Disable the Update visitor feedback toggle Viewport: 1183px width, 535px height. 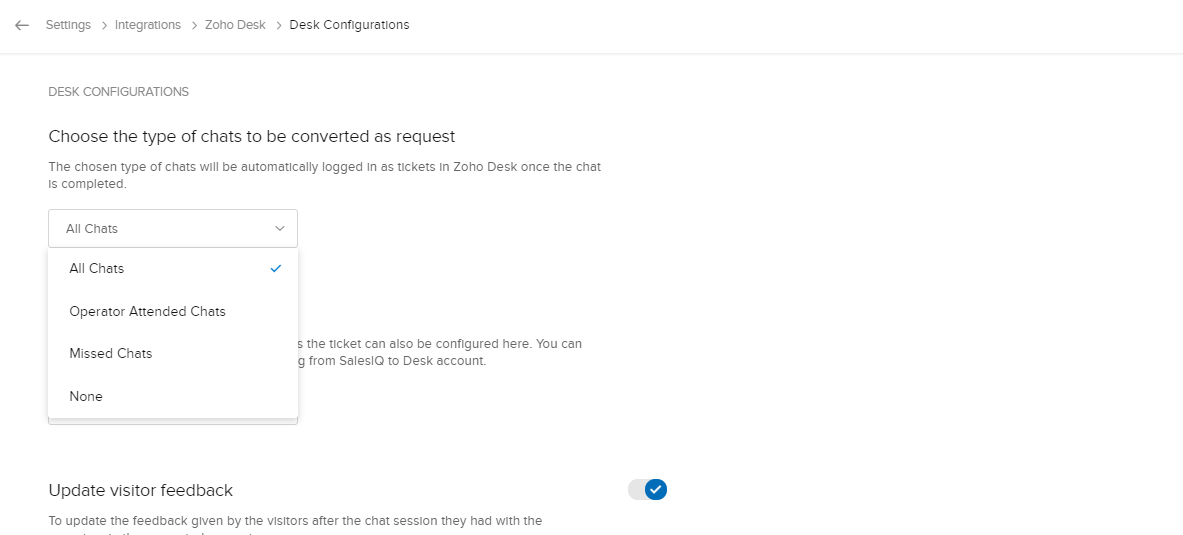(647, 489)
